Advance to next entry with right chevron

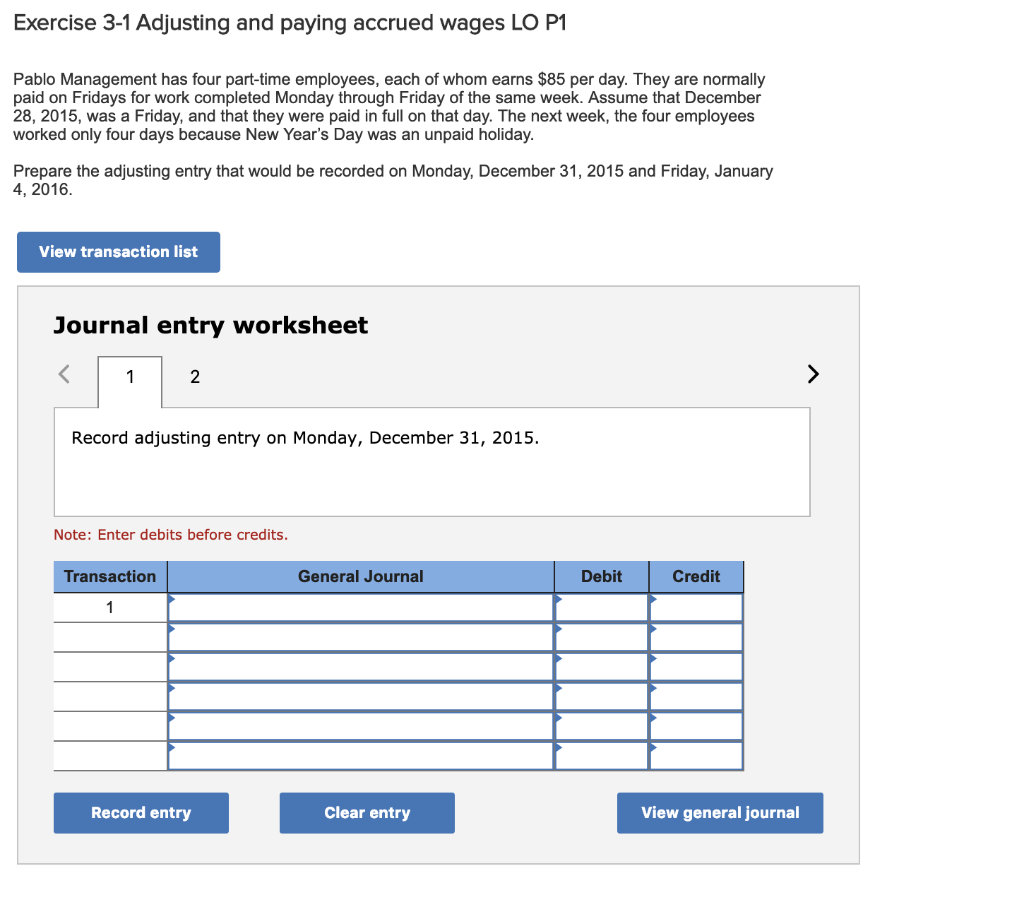click(x=812, y=374)
